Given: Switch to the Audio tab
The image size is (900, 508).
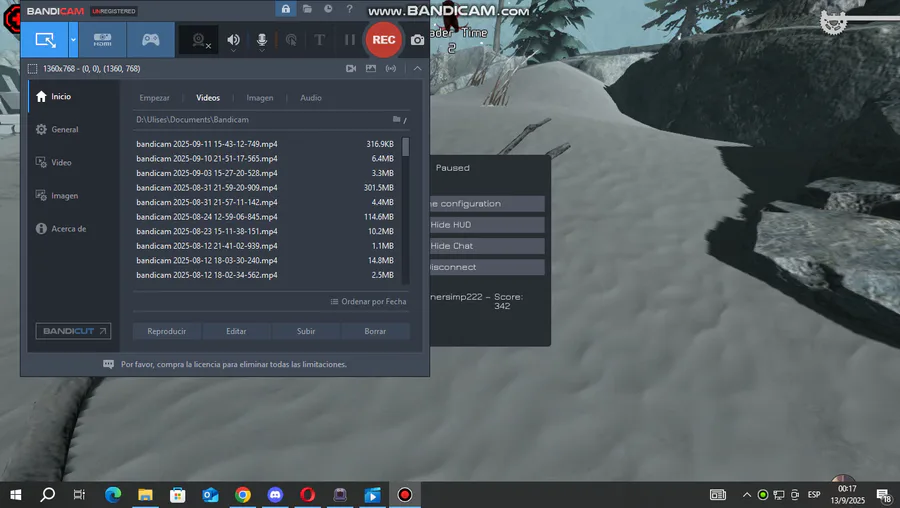Looking at the screenshot, I should click(x=311, y=98).
